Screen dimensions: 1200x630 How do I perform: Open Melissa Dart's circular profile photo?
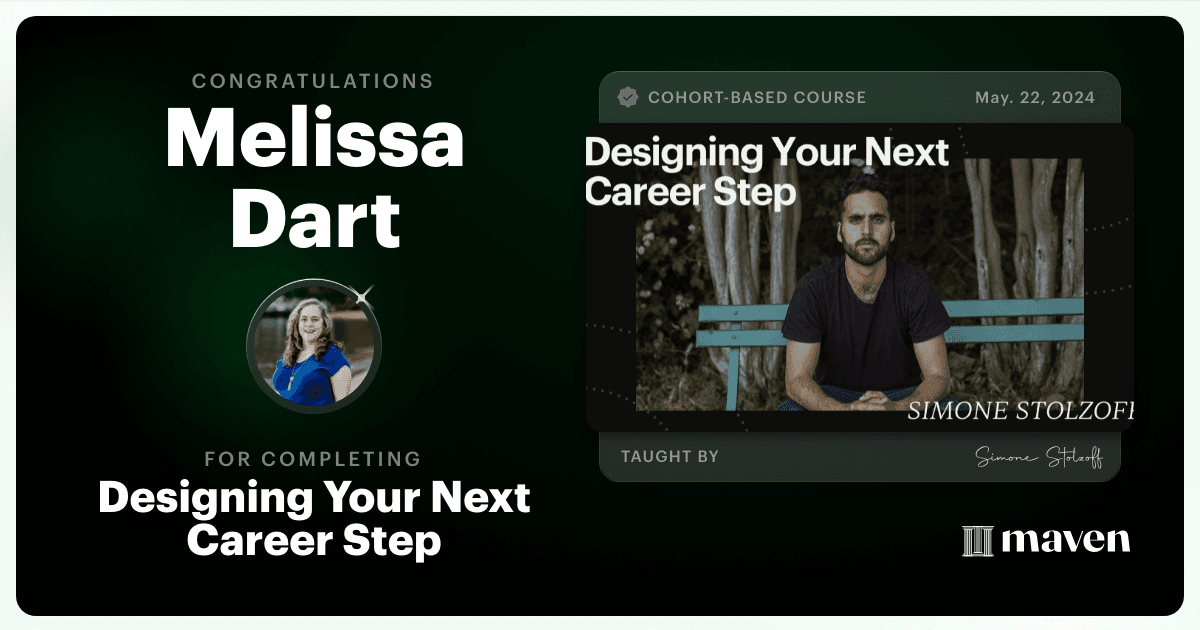(313, 346)
